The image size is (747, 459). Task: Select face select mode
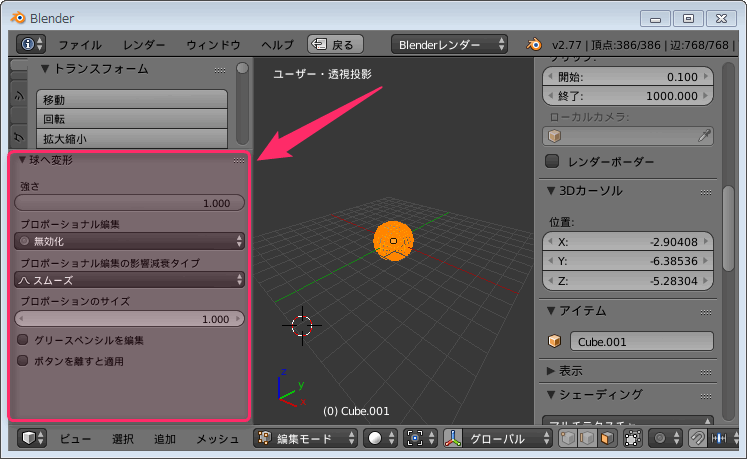[x=607, y=438]
